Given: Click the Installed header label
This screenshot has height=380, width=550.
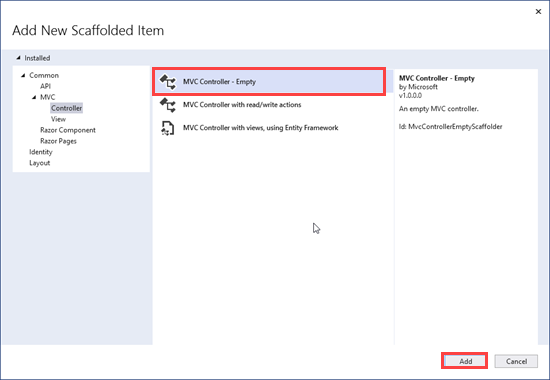Looking at the screenshot, I should [37, 58].
